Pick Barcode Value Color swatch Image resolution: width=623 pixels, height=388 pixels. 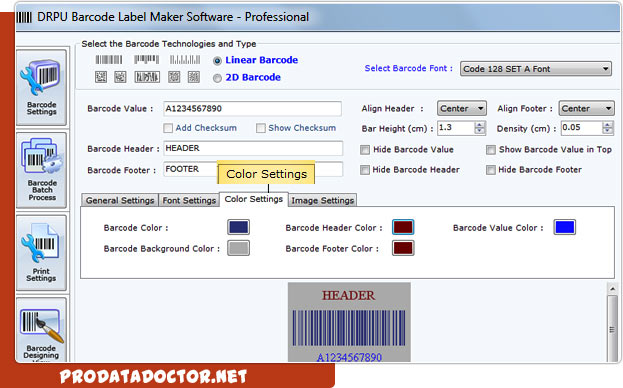565,227
